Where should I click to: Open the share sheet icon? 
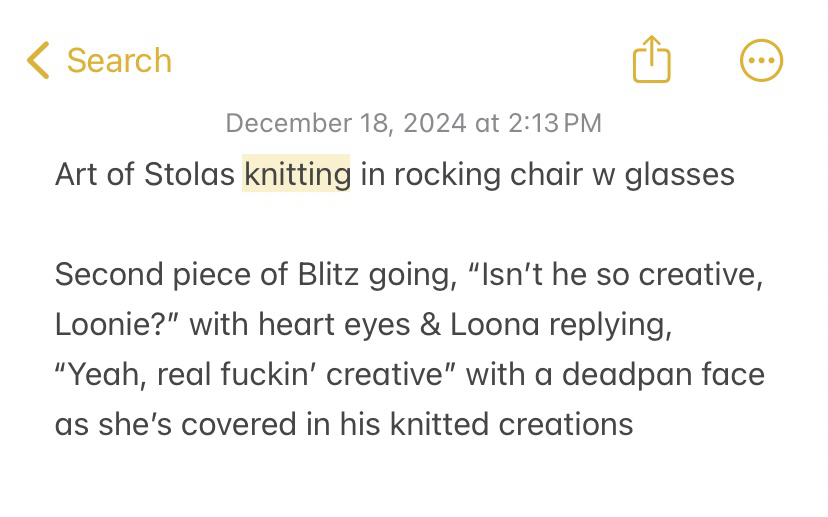[x=651, y=60]
